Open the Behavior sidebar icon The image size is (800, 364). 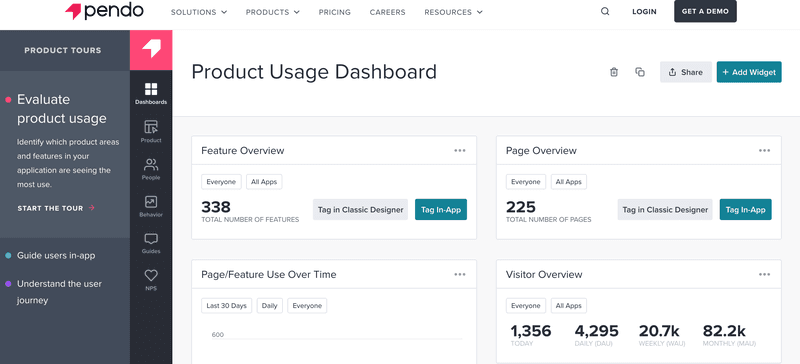click(151, 206)
